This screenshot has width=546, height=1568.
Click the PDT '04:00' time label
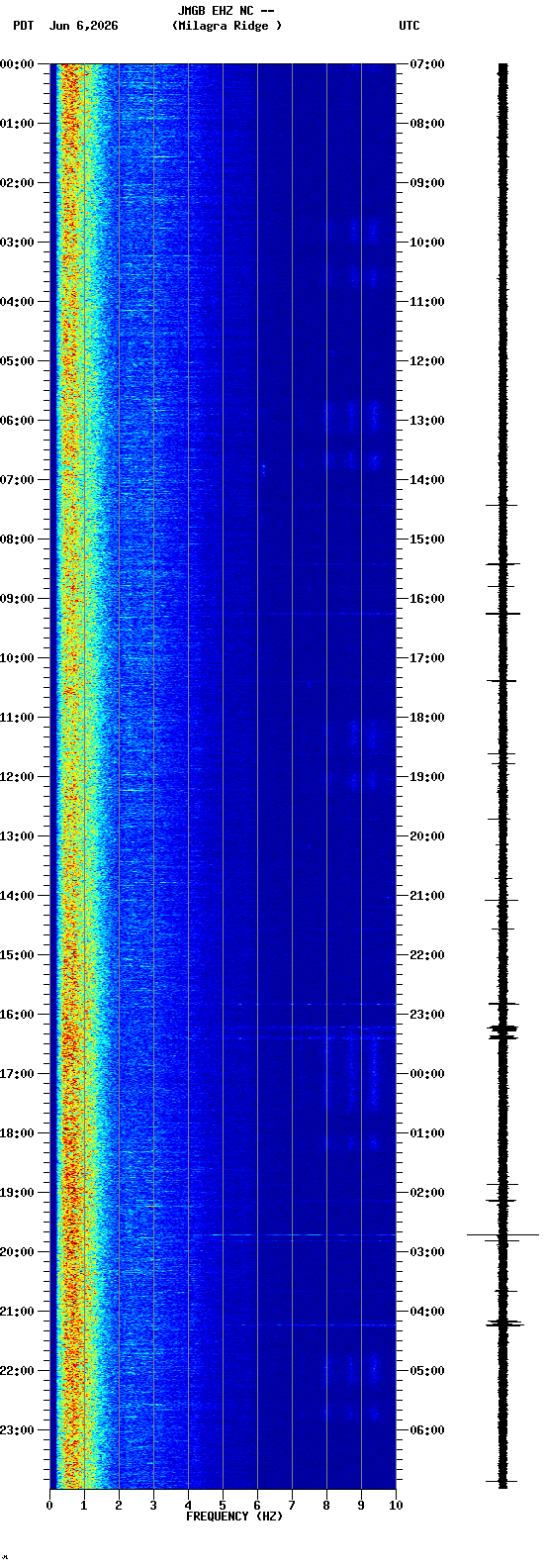(x=18, y=302)
